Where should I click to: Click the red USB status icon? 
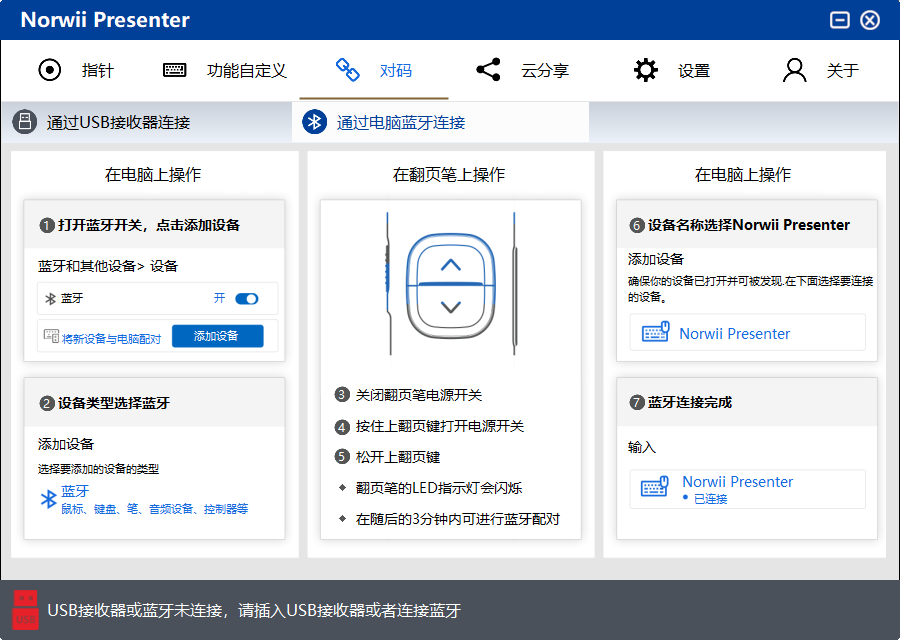26,610
